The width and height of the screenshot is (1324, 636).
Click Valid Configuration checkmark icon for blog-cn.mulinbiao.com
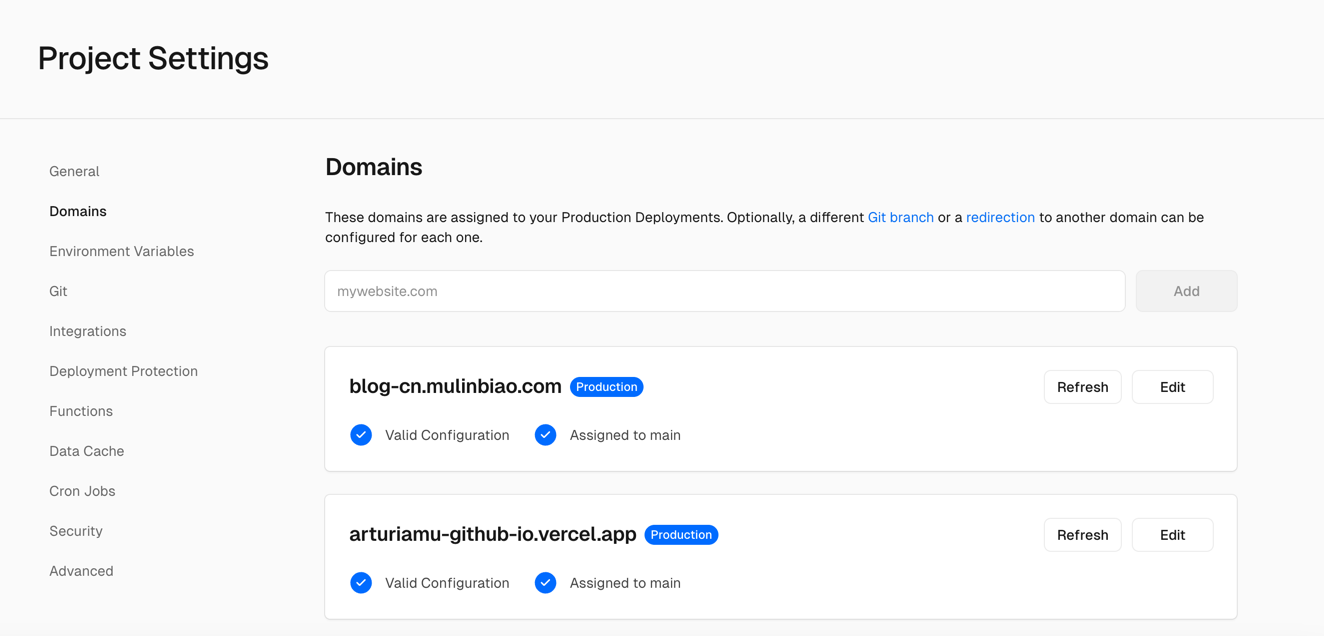(361, 435)
